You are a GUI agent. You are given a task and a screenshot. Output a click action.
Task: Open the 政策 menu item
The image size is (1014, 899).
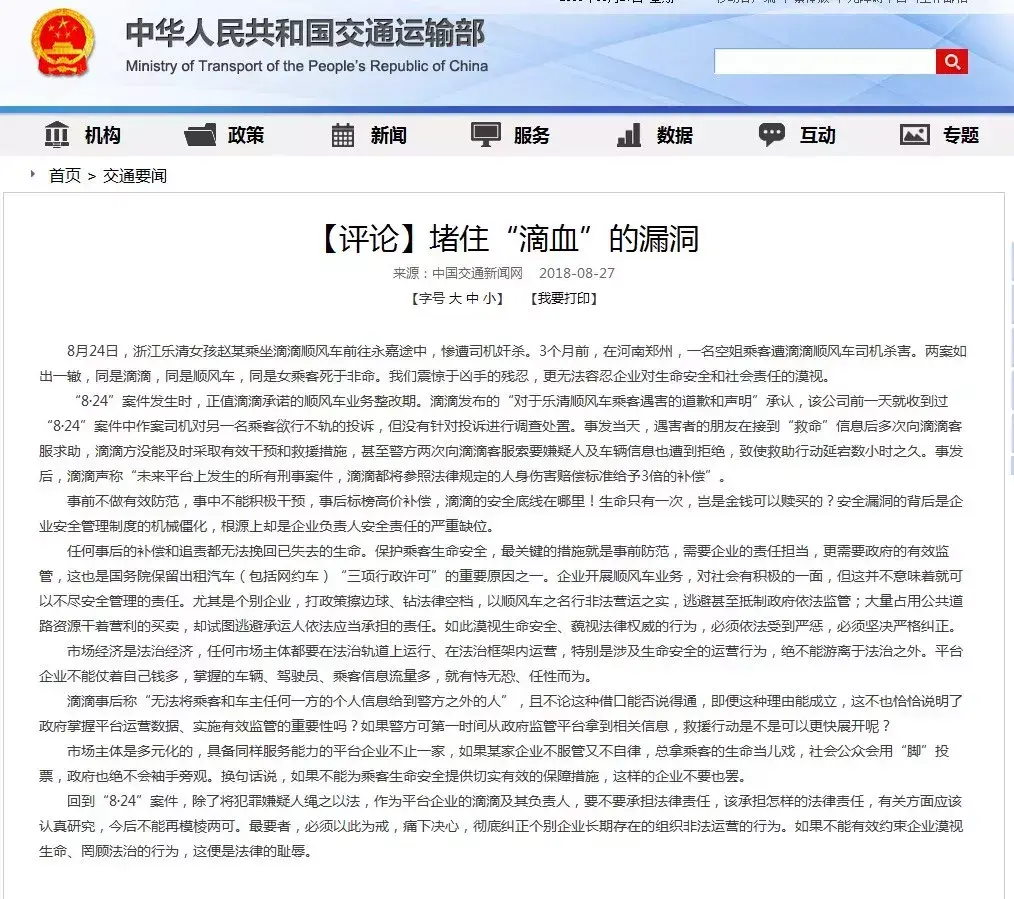tap(246, 135)
